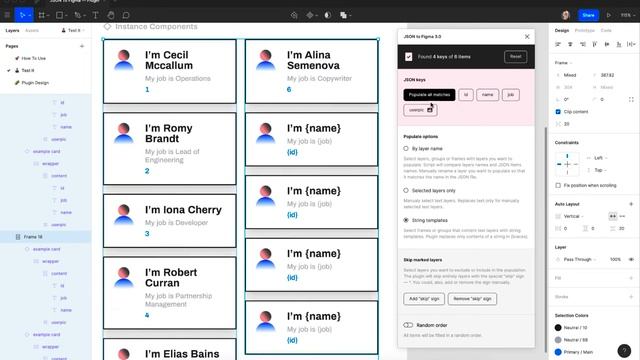
Task: Select the Move tool
Action: (x=22, y=15)
